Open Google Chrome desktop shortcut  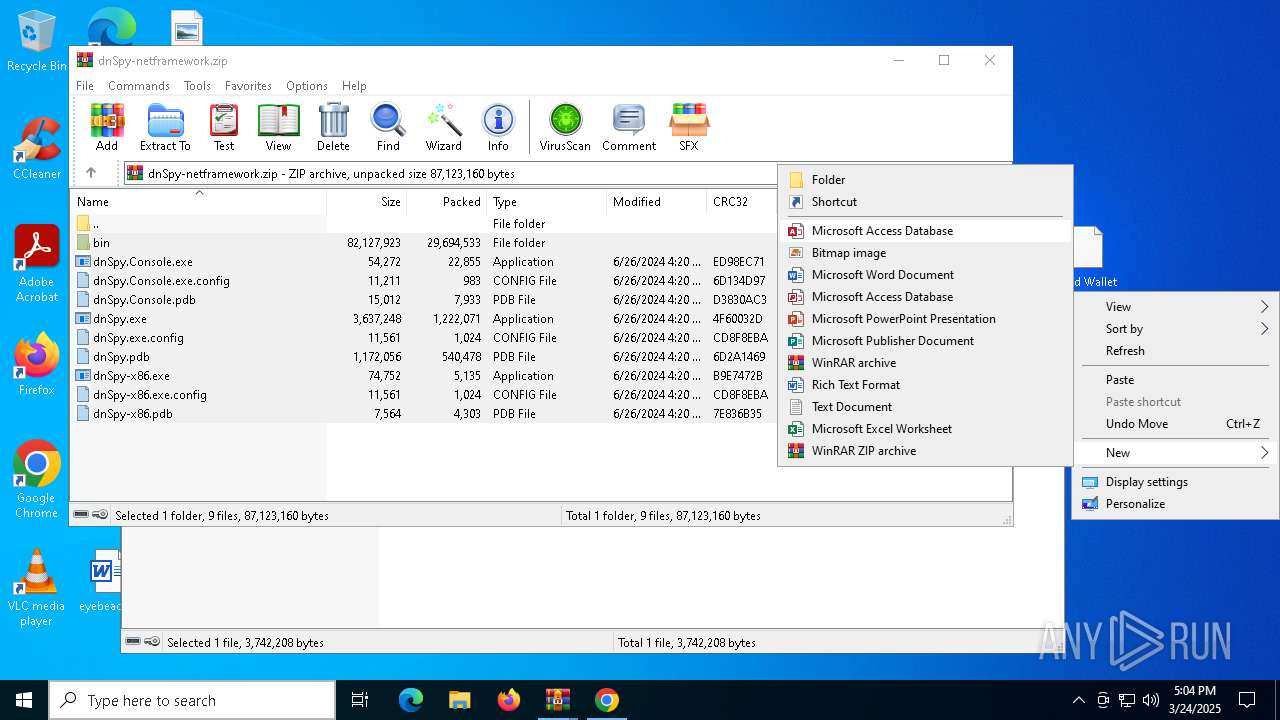(x=37, y=479)
